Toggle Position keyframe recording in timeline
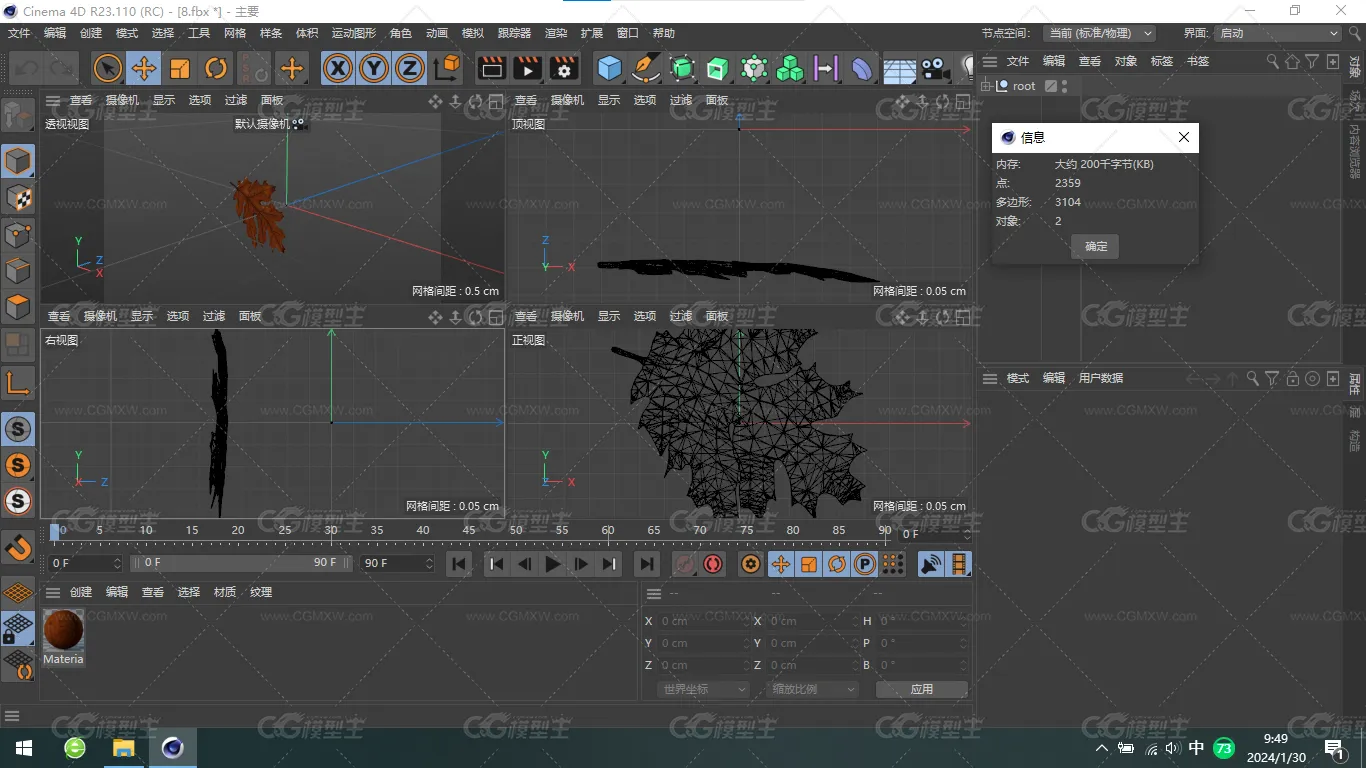 click(x=780, y=564)
